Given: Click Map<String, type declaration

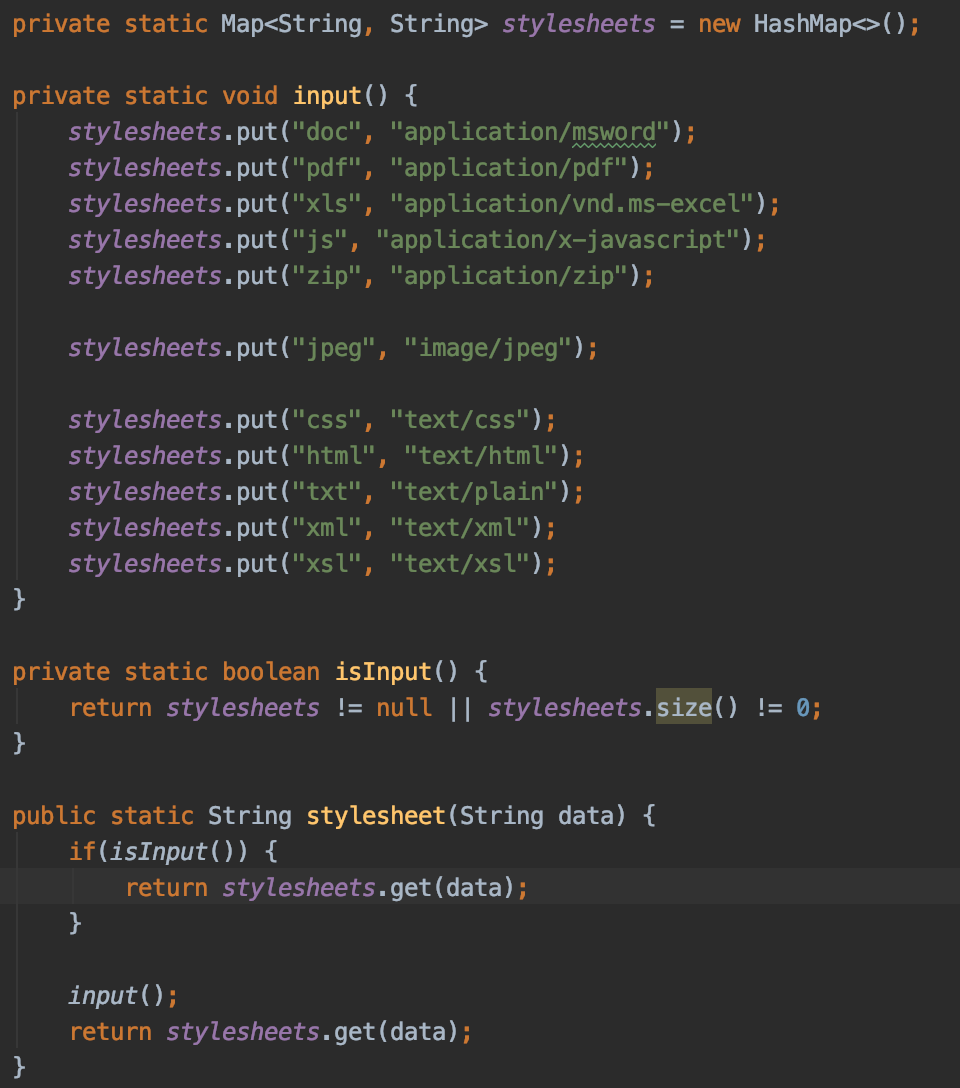Looking at the screenshot, I should point(298,24).
